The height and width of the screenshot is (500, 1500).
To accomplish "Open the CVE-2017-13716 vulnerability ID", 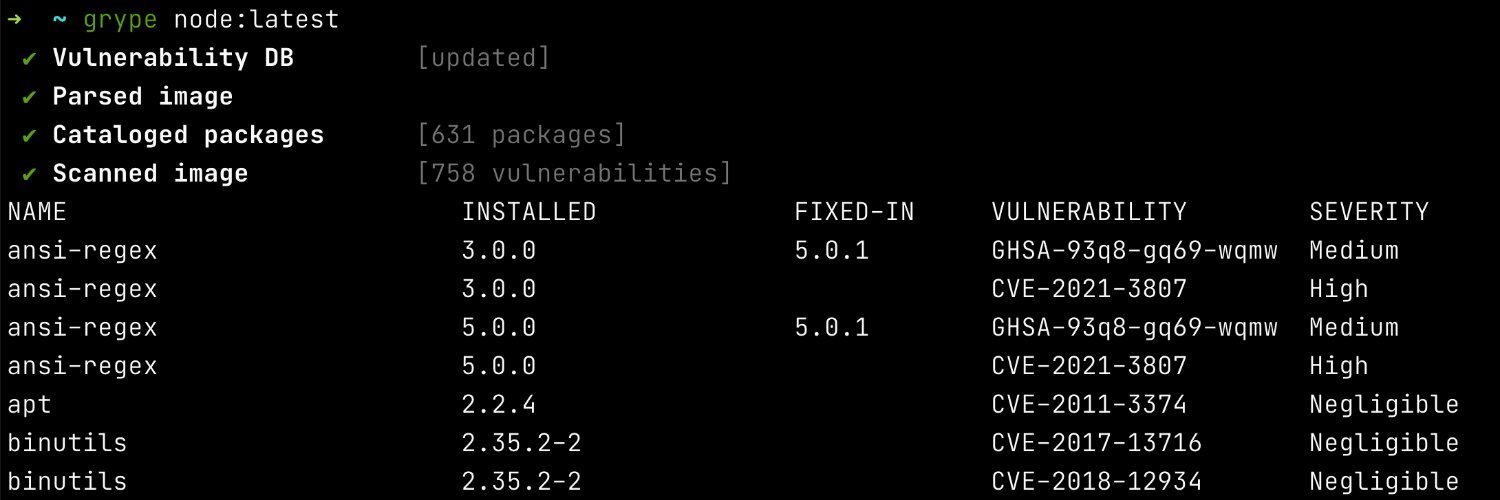I will pyautogui.click(x=1096, y=443).
